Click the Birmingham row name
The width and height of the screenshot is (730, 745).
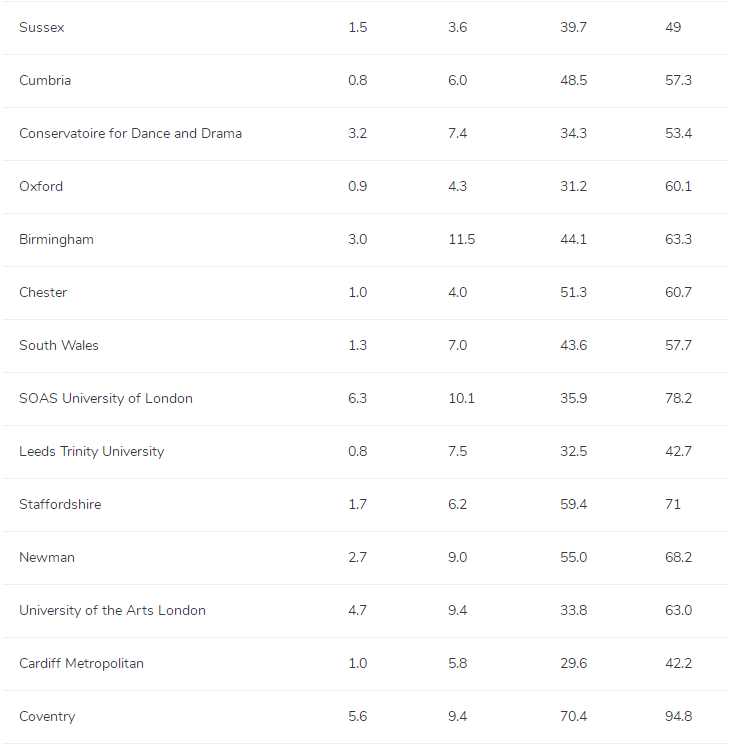click(x=56, y=240)
